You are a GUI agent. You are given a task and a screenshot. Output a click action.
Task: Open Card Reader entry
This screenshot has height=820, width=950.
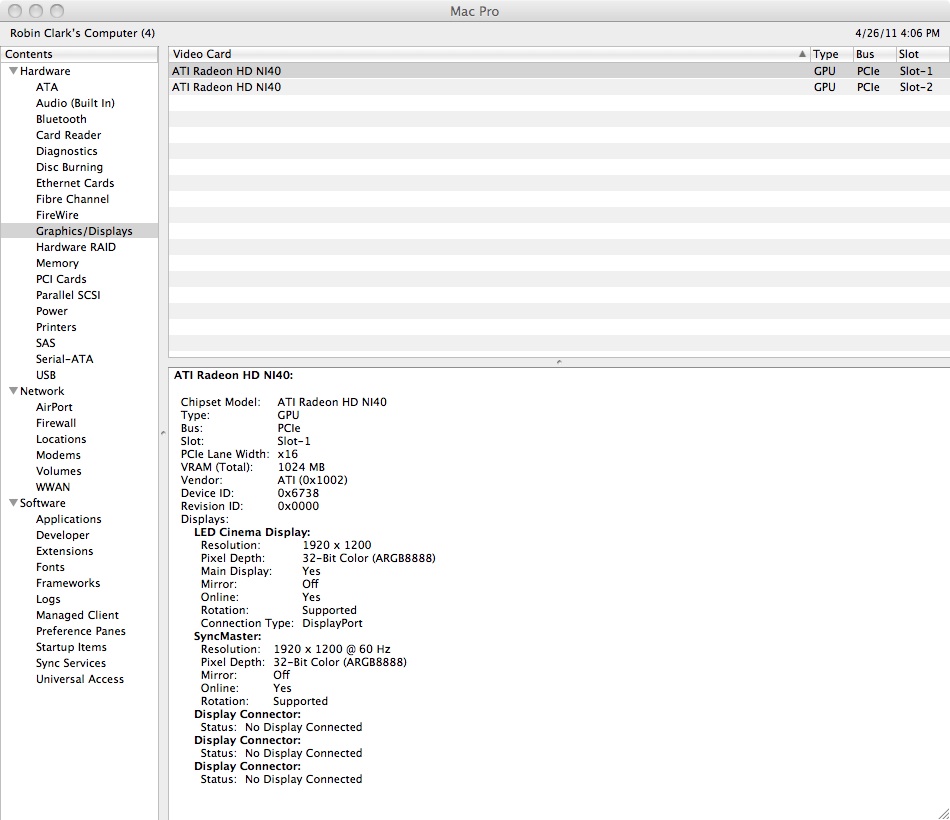point(68,135)
